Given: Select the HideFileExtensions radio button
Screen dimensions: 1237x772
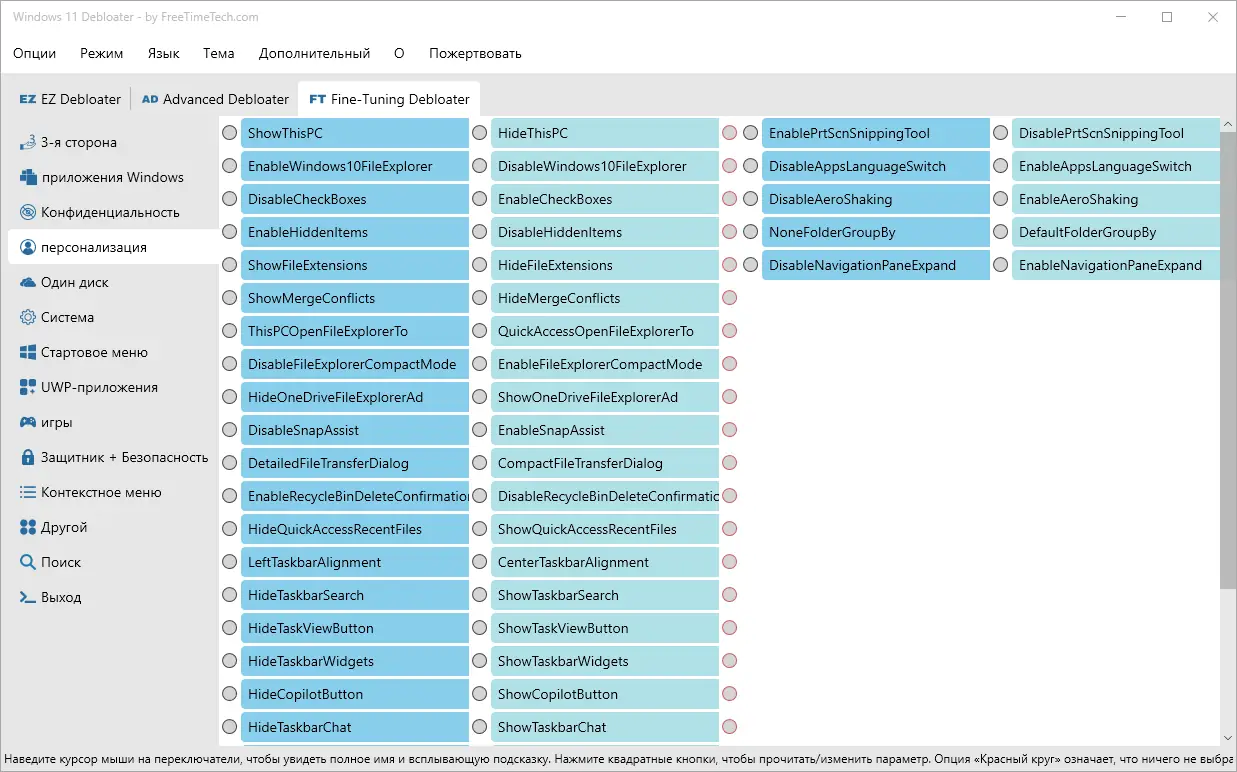Looking at the screenshot, I should (x=480, y=265).
